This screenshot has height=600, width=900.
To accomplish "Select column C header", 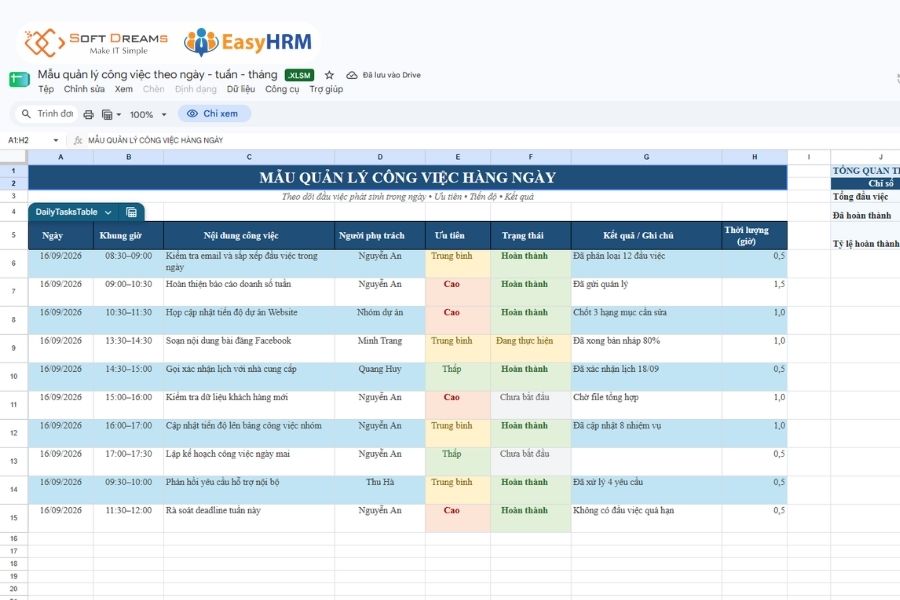I will click(249, 157).
